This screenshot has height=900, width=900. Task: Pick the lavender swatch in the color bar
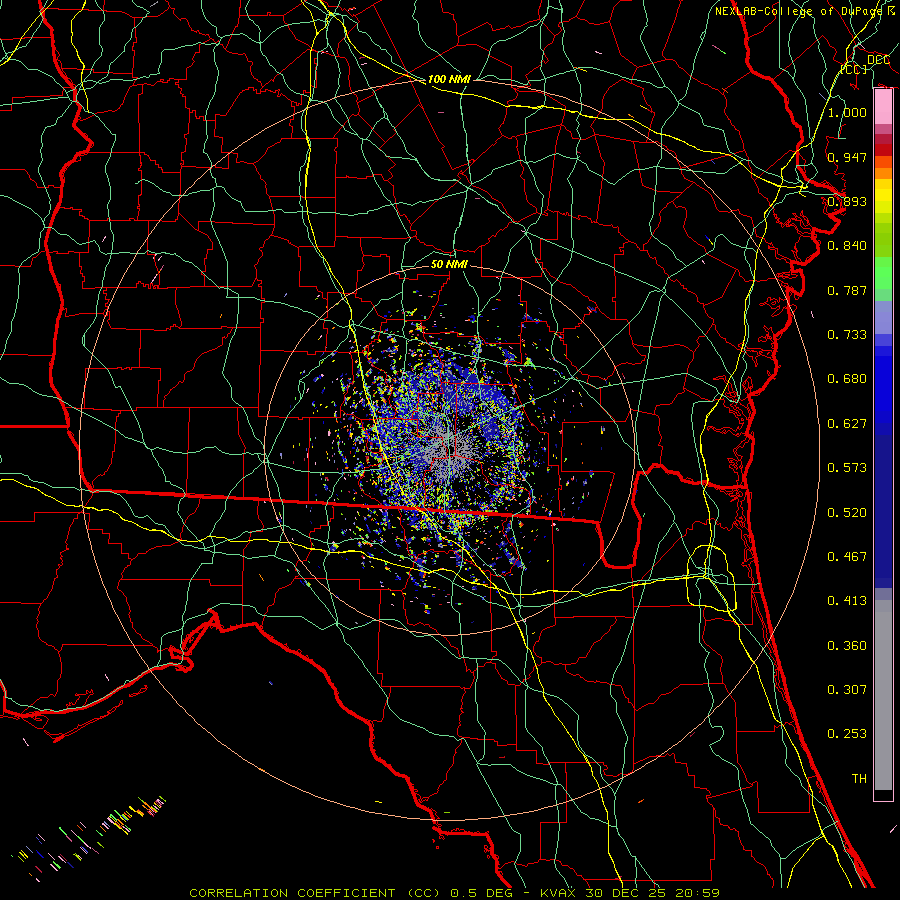click(x=883, y=319)
